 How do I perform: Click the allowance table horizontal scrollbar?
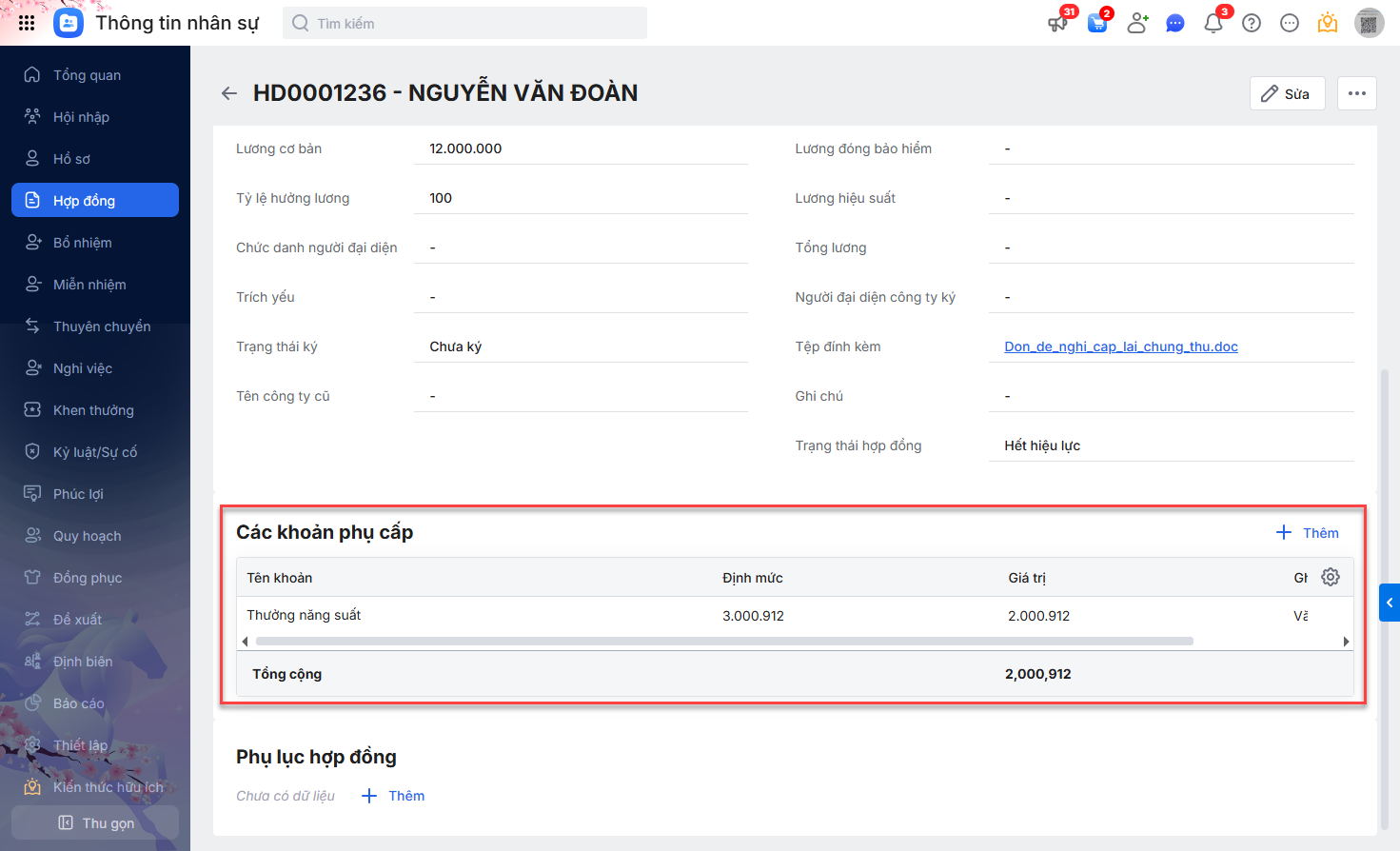tap(723, 642)
